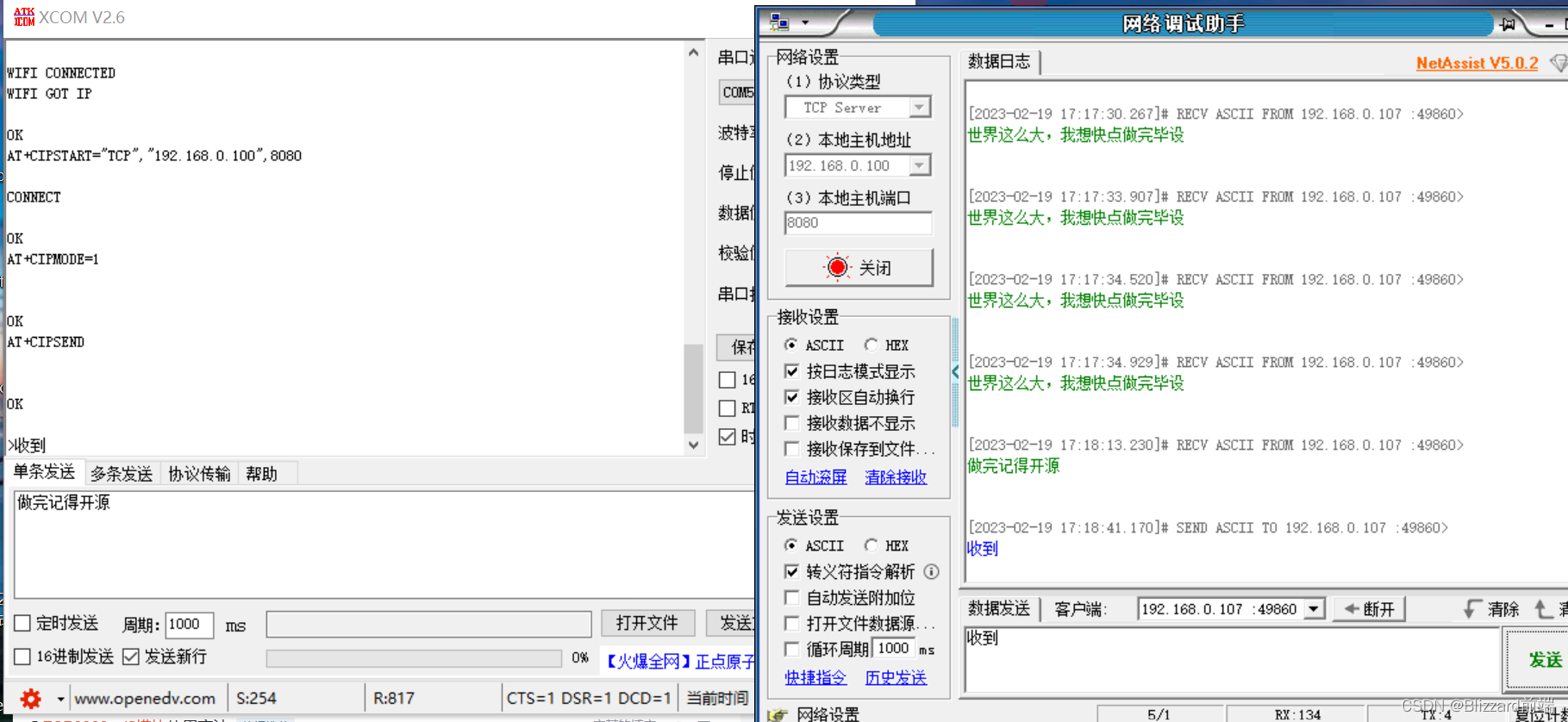Select ASCII in NetAssist 发送设置
The image size is (1568, 722).
click(x=790, y=545)
